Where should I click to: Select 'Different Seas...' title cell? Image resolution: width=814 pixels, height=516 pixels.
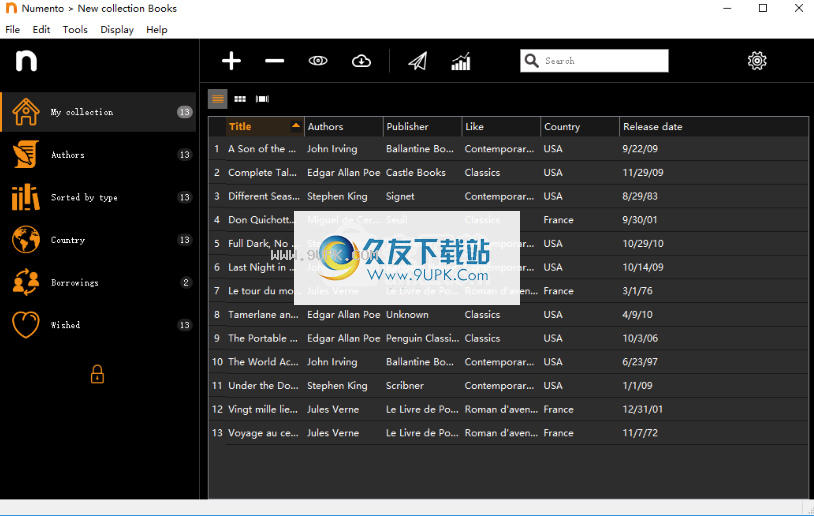[264, 196]
